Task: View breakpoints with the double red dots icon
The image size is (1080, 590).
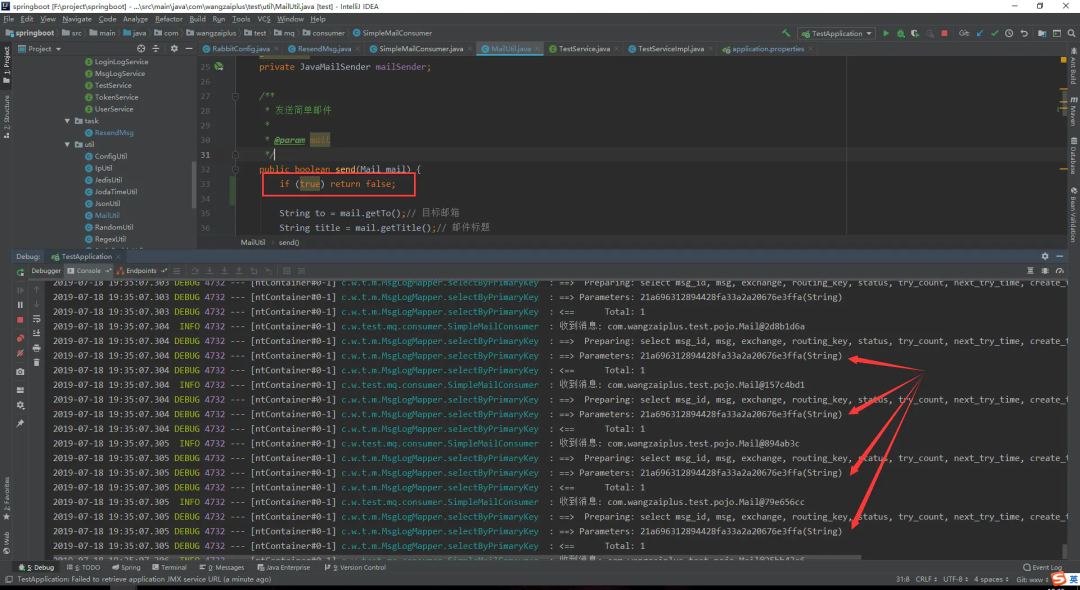Action: coord(20,337)
